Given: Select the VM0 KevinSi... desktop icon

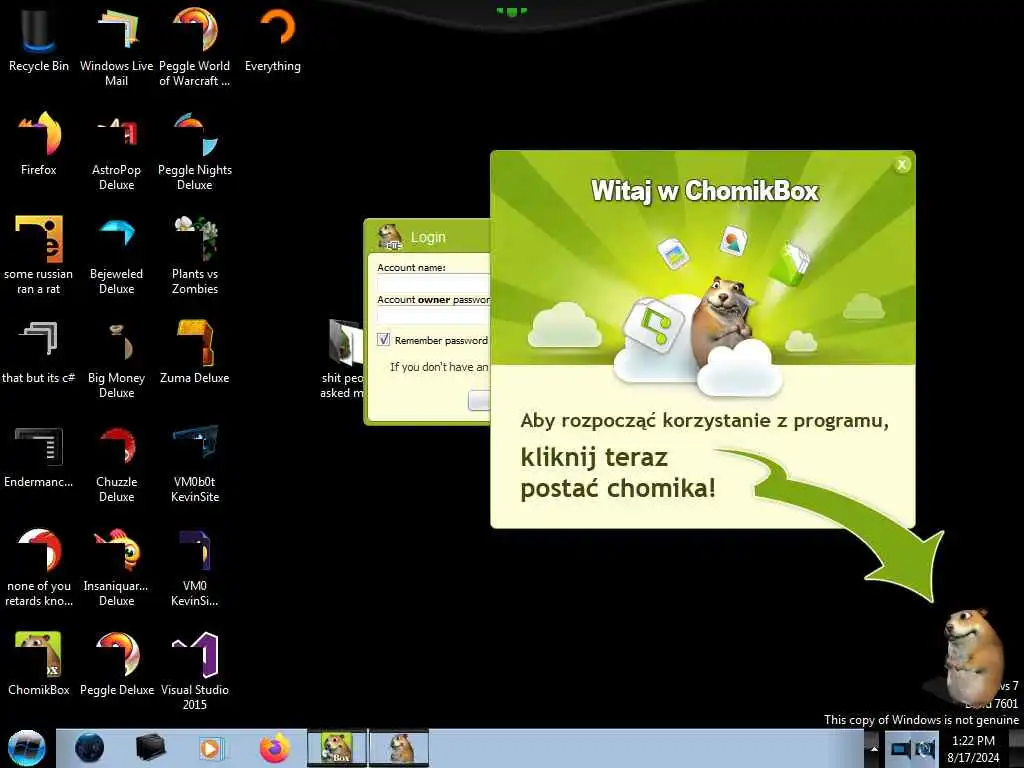Looking at the screenshot, I should point(195,567).
